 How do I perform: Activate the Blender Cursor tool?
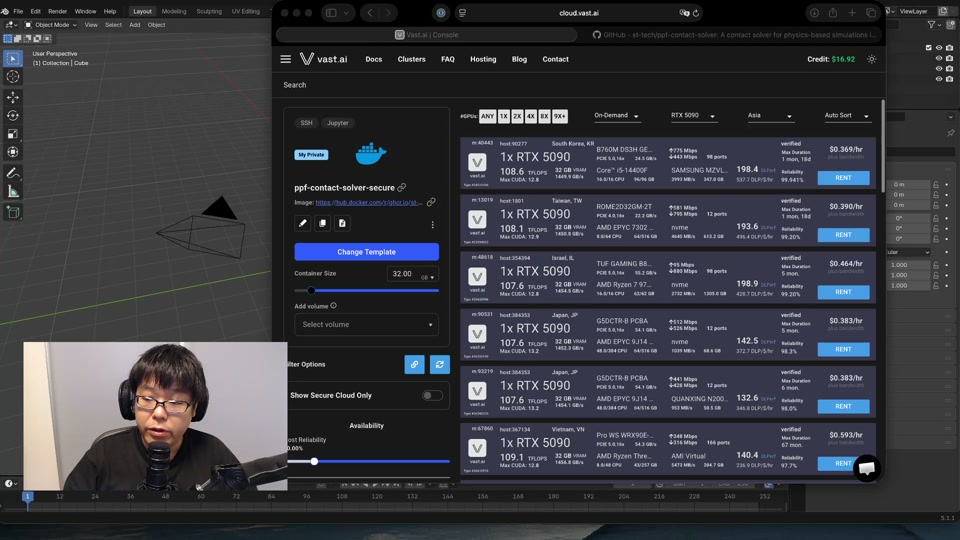pyautogui.click(x=13, y=77)
